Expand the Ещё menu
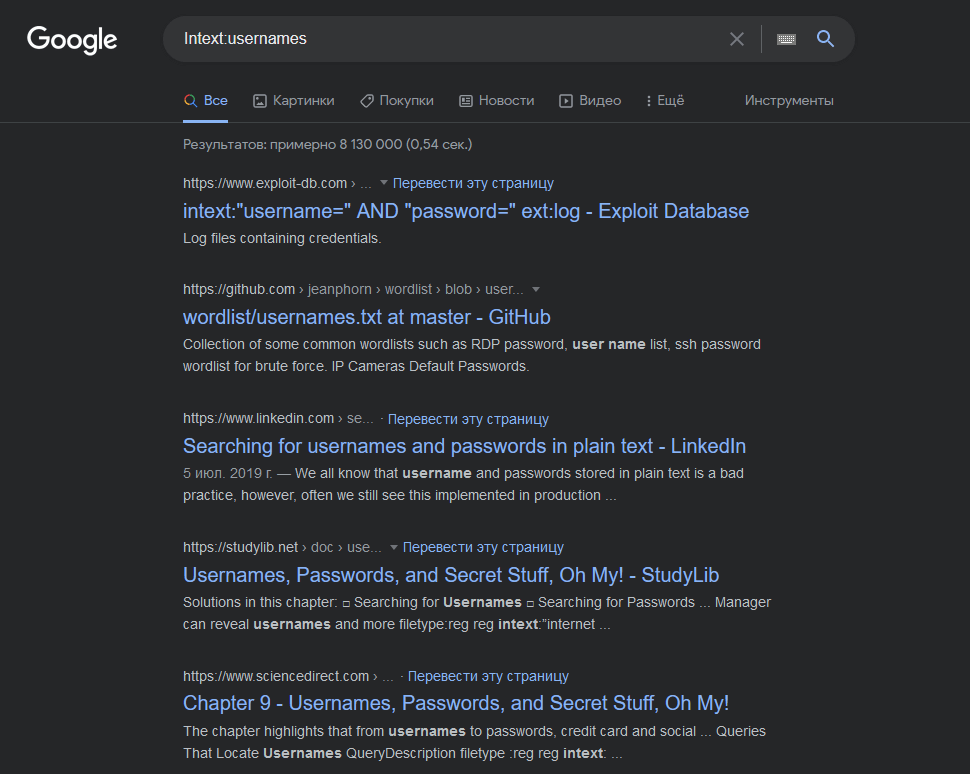 click(665, 101)
